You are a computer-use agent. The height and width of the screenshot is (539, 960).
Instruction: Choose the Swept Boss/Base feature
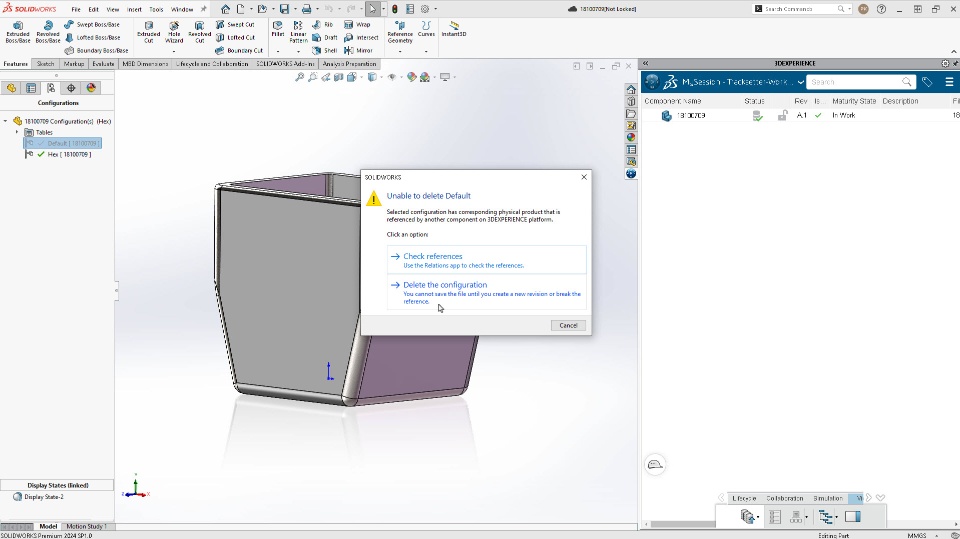click(92, 24)
